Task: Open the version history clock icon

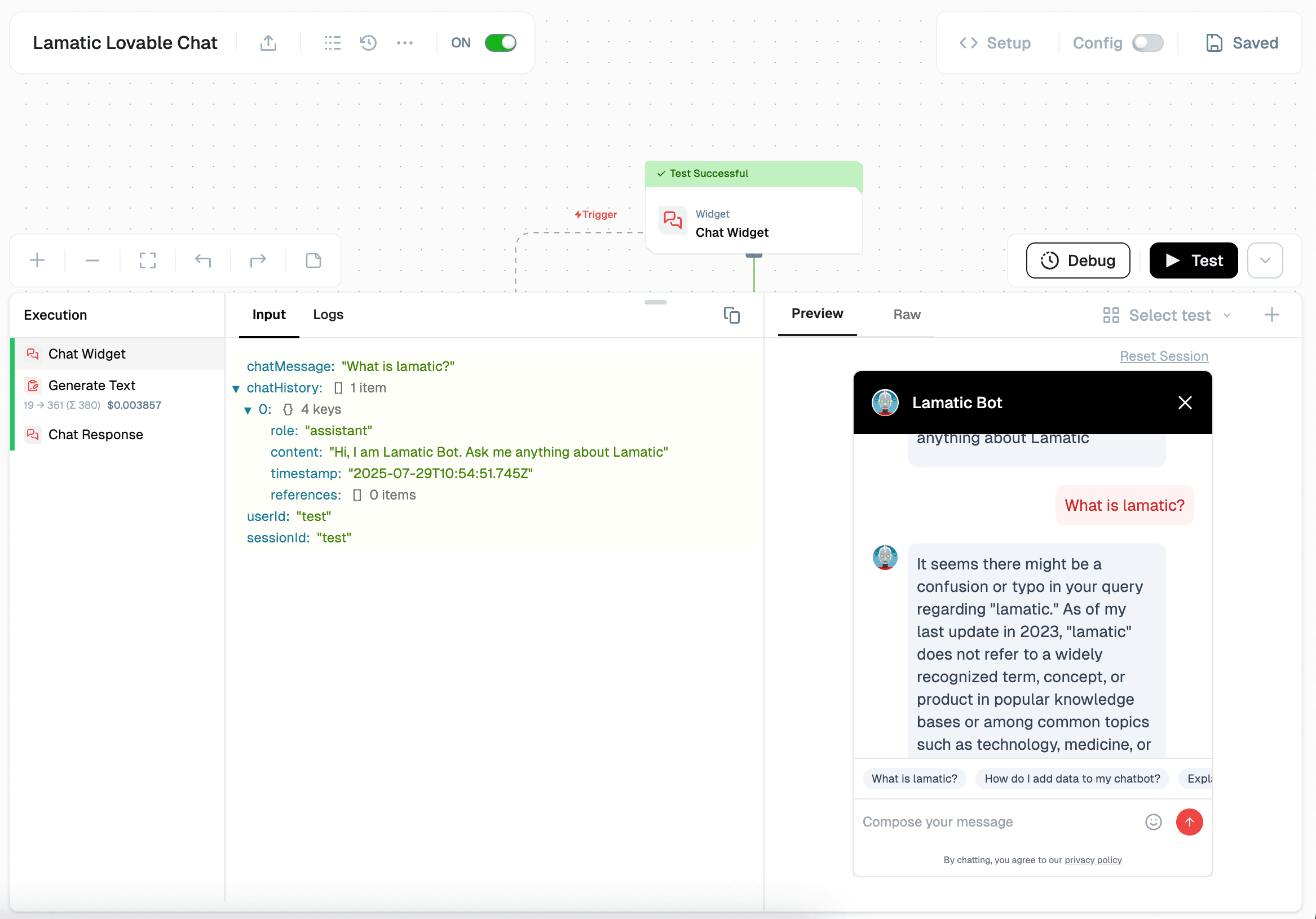Action: 368,43
